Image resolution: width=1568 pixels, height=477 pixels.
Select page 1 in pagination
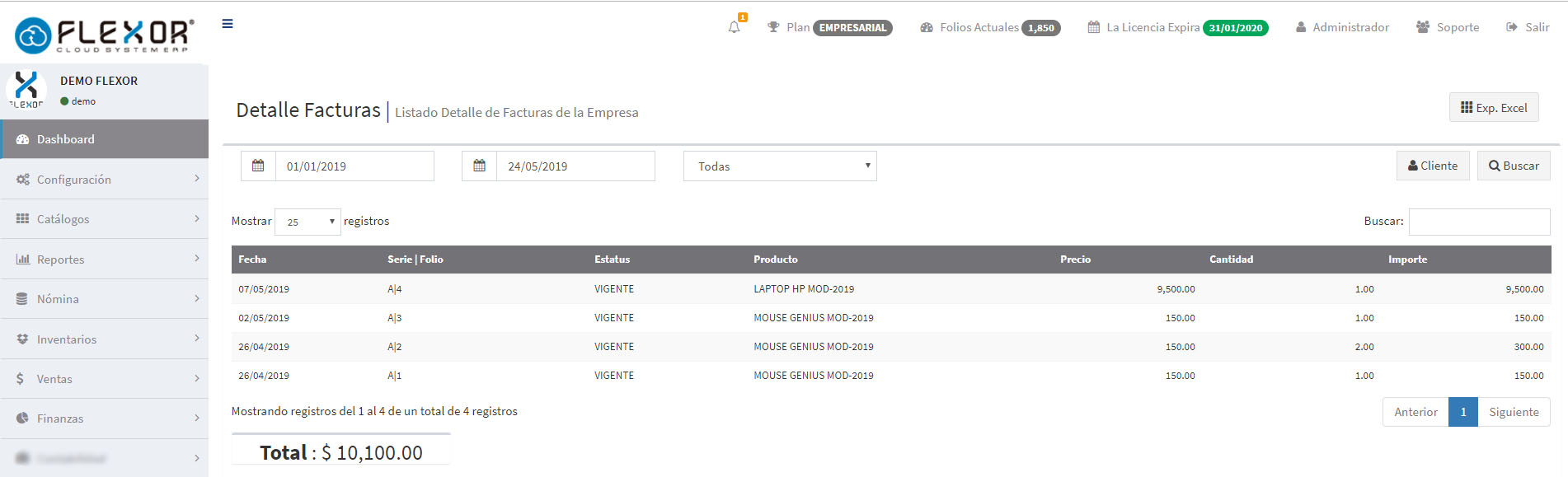(1463, 412)
